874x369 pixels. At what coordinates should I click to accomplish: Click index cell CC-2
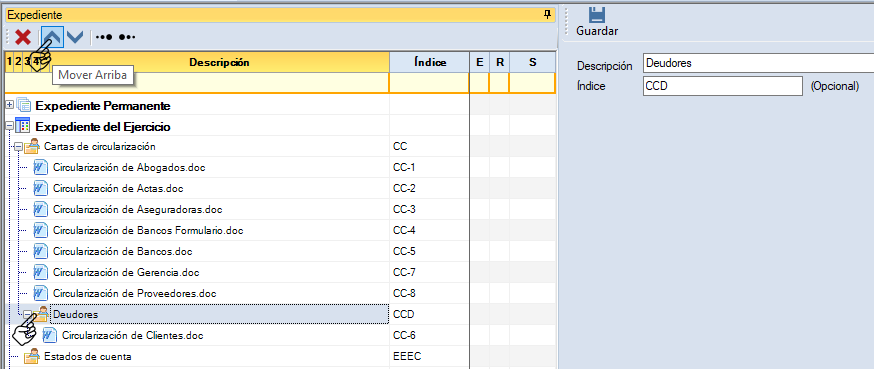[x=429, y=188]
